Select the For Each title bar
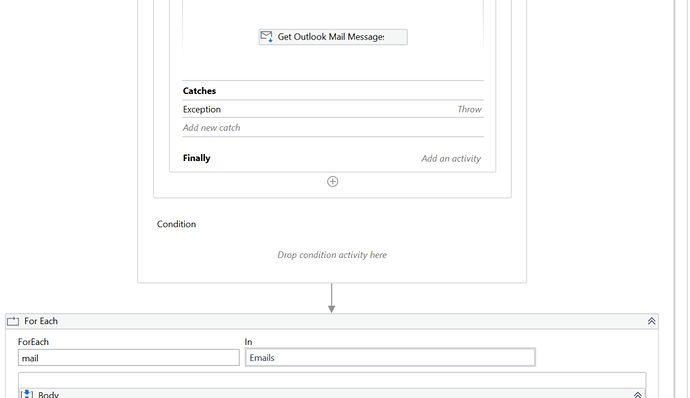Viewport: 690px width, 398px height. tap(332, 321)
